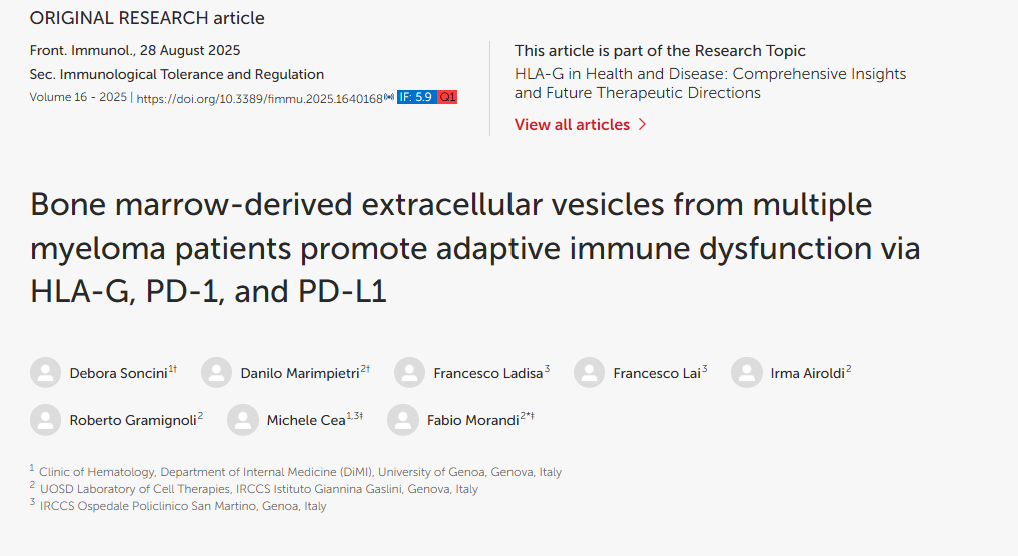The height and width of the screenshot is (556, 1018).
Task: Click Francesco Lai's profile avatar
Action: coord(590,373)
